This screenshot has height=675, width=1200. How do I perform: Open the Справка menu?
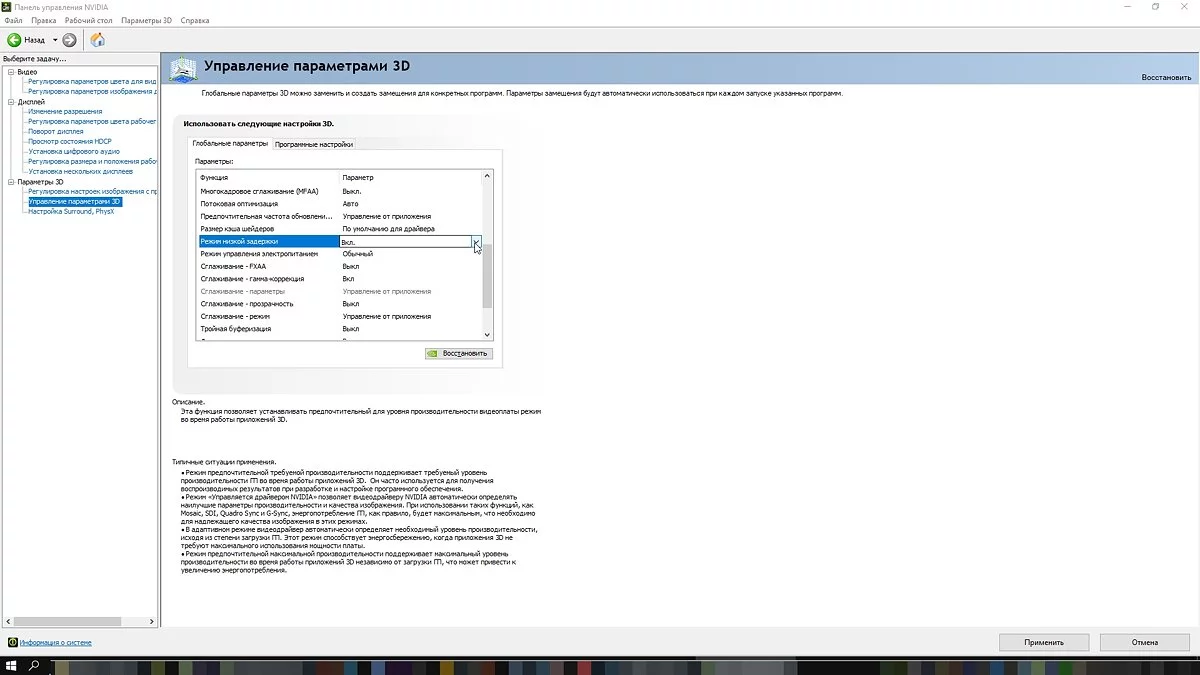click(195, 20)
